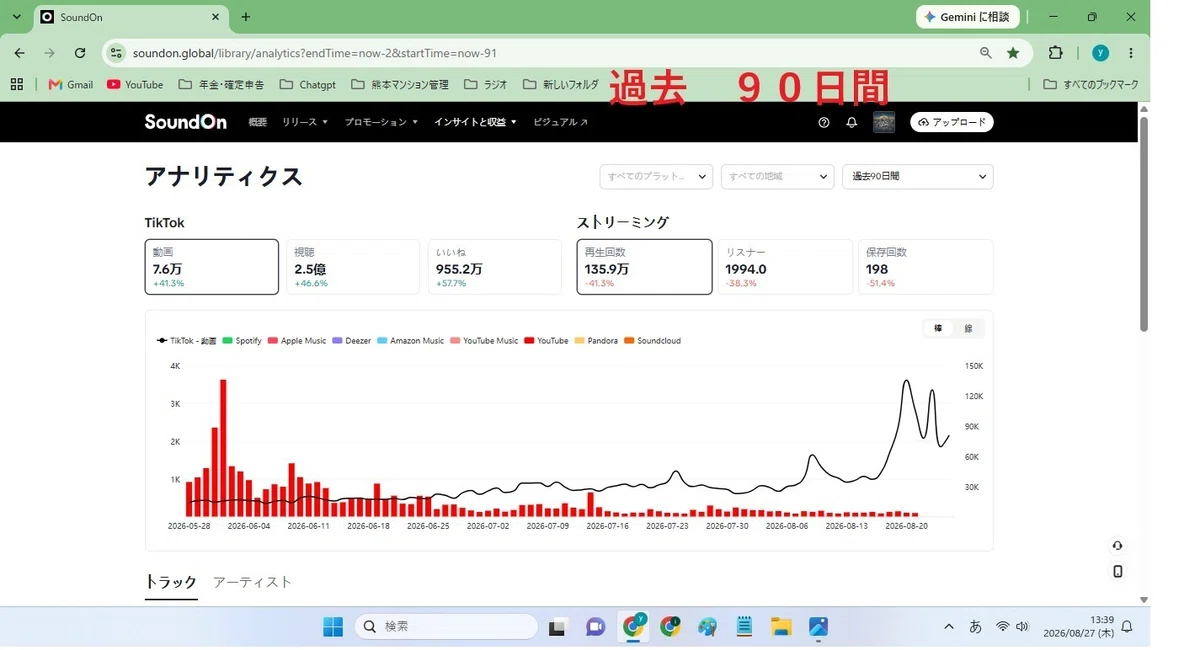Open the 年金・確定申告 bookmark folder
The image size is (1200, 650).
click(222, 85)
